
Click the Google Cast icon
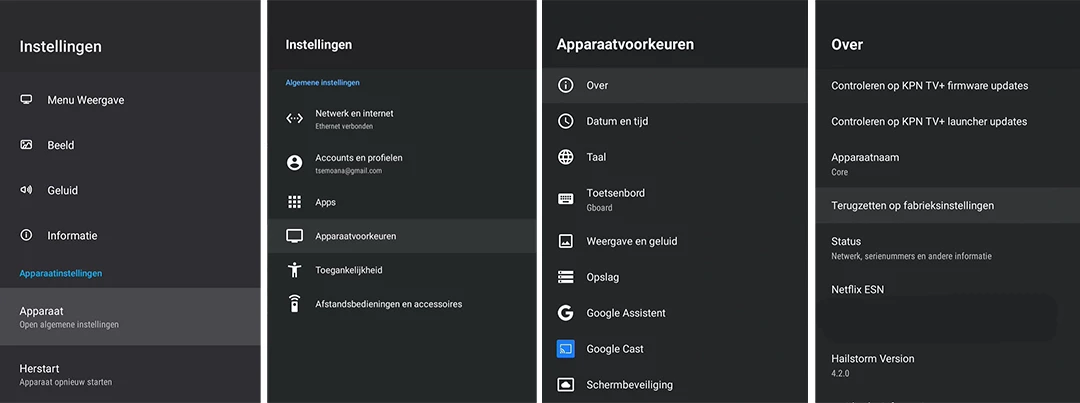click(x=566, y=349)
